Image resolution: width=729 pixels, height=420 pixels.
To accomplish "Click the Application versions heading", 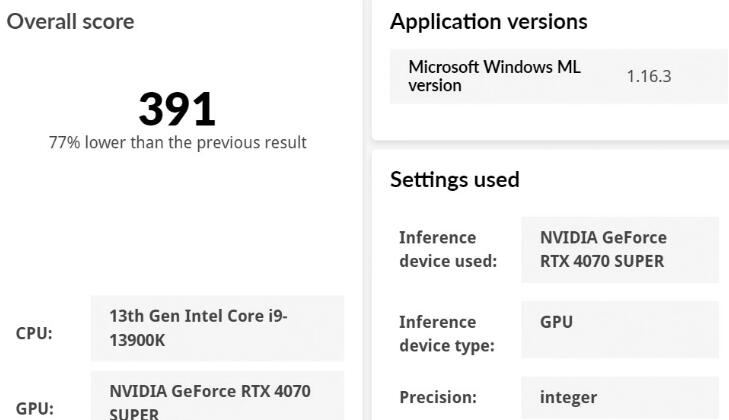I will pyautogui.click(x=489, y=21).
